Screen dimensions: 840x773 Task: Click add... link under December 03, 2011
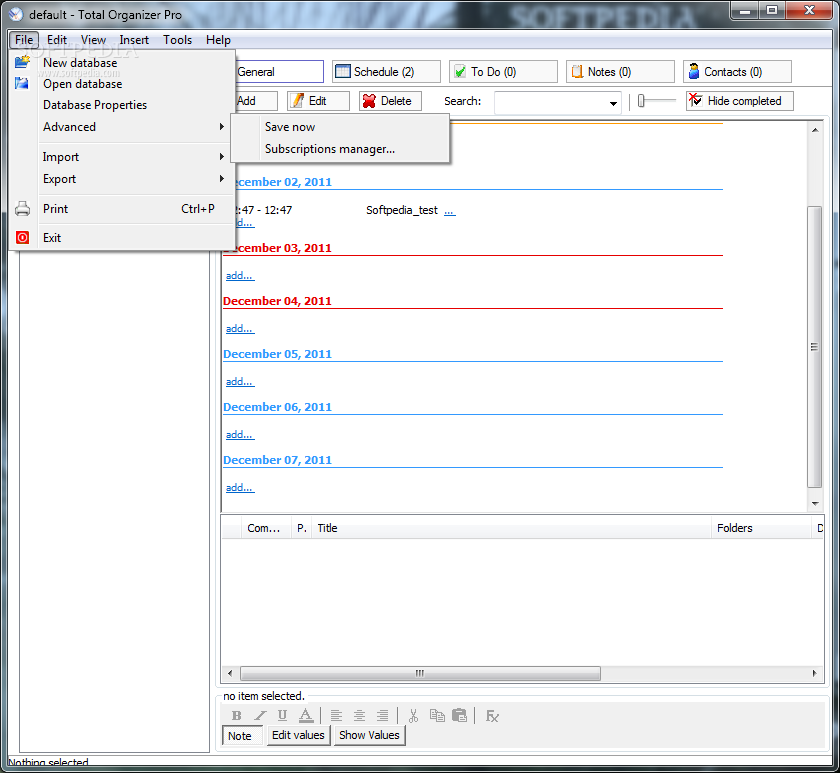click(239, 275)
